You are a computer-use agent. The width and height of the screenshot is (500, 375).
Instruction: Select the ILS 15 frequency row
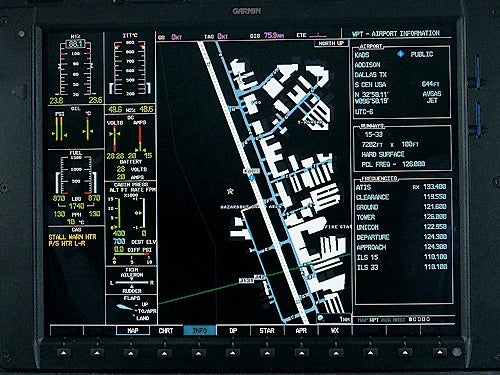pos(401,257)
